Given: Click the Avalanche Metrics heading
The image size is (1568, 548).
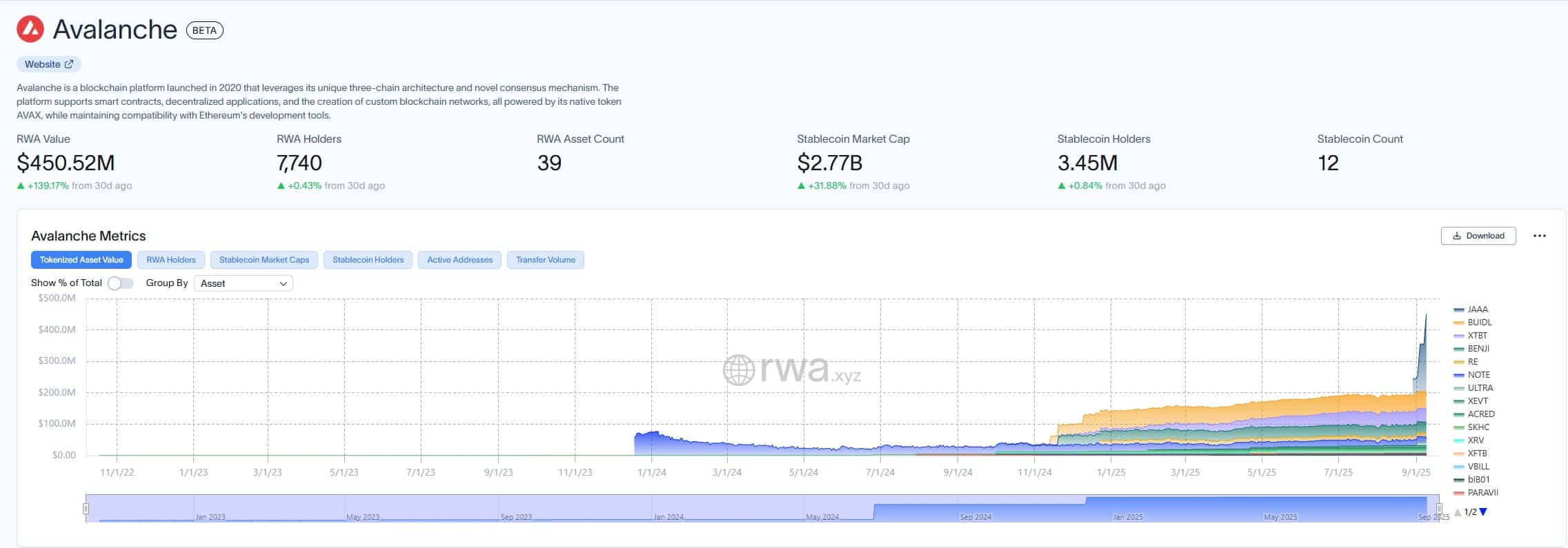Looking at the screenshot, I should (88, 236).
